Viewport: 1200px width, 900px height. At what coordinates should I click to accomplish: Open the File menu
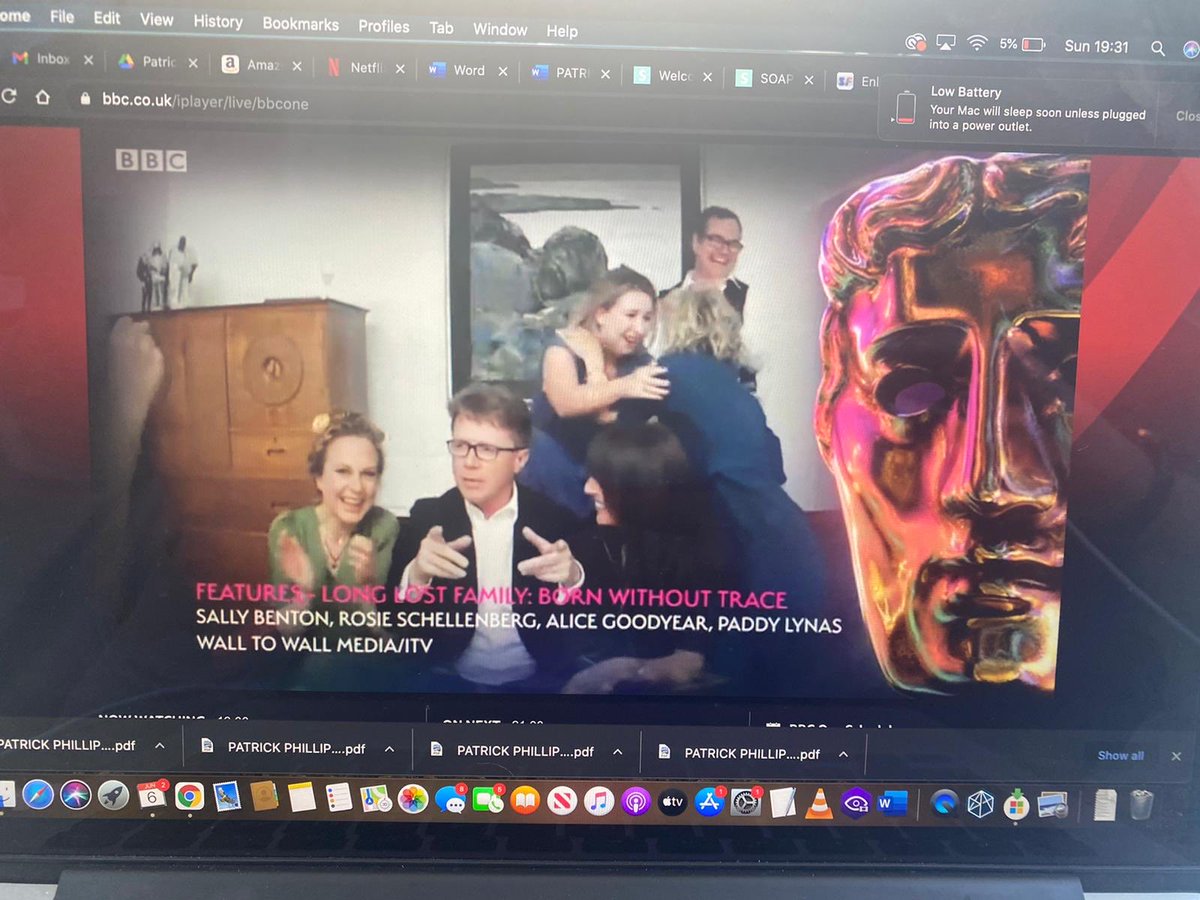[x=62, y=17]
